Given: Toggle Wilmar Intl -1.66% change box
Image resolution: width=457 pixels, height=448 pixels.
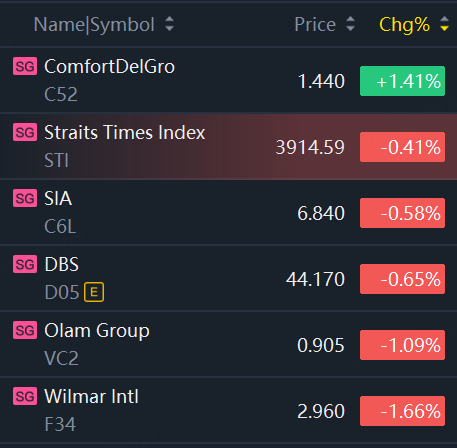Looking at the screenshot, I should [x=402, y=411].
